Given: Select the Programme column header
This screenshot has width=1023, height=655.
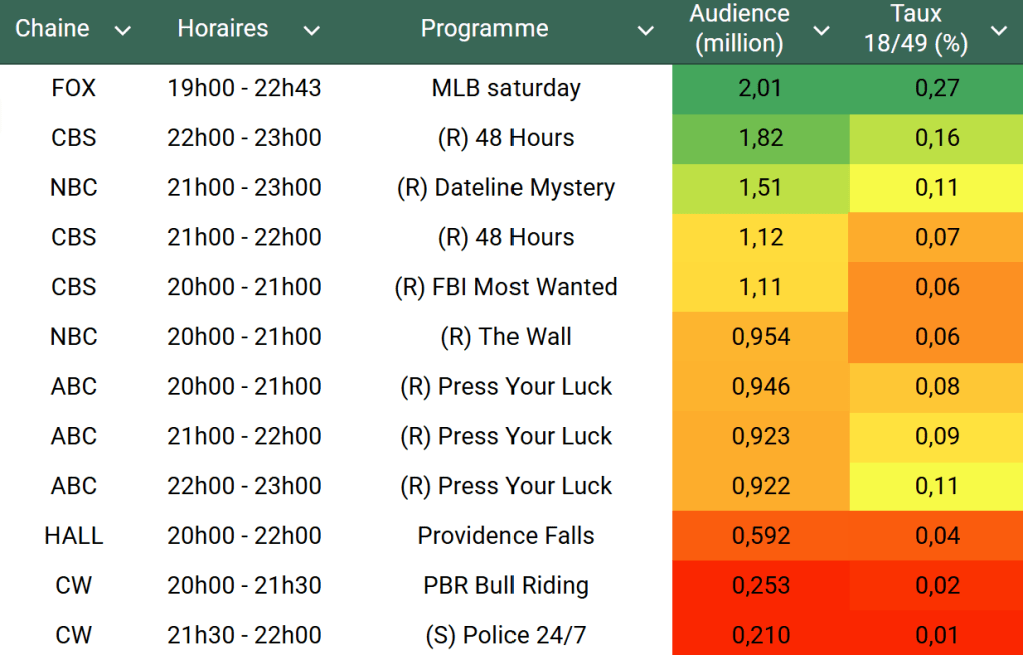Looking at the screenshot, I should 484,29.
